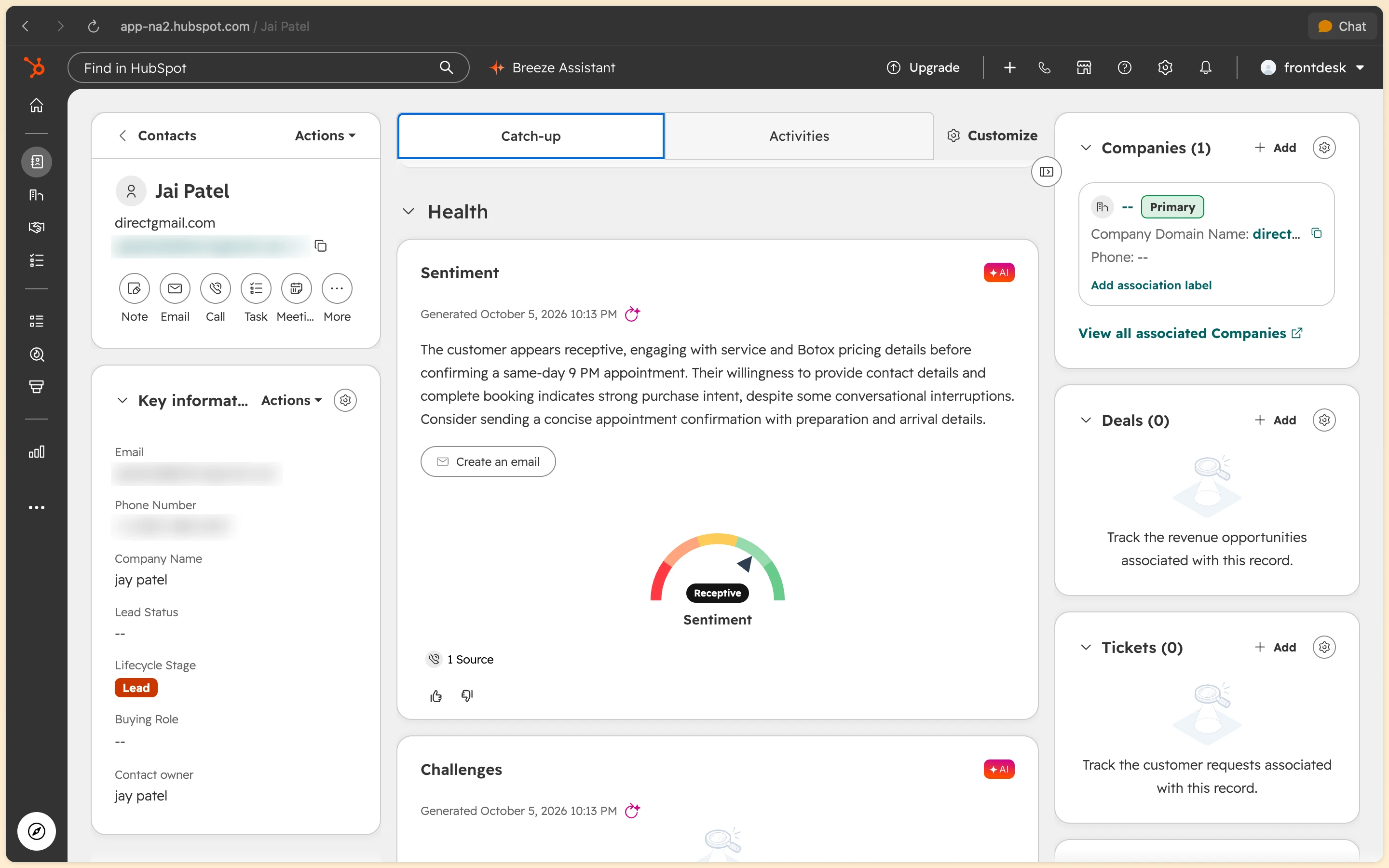Copy the Company Domain Name

(x=1317, y=233)
